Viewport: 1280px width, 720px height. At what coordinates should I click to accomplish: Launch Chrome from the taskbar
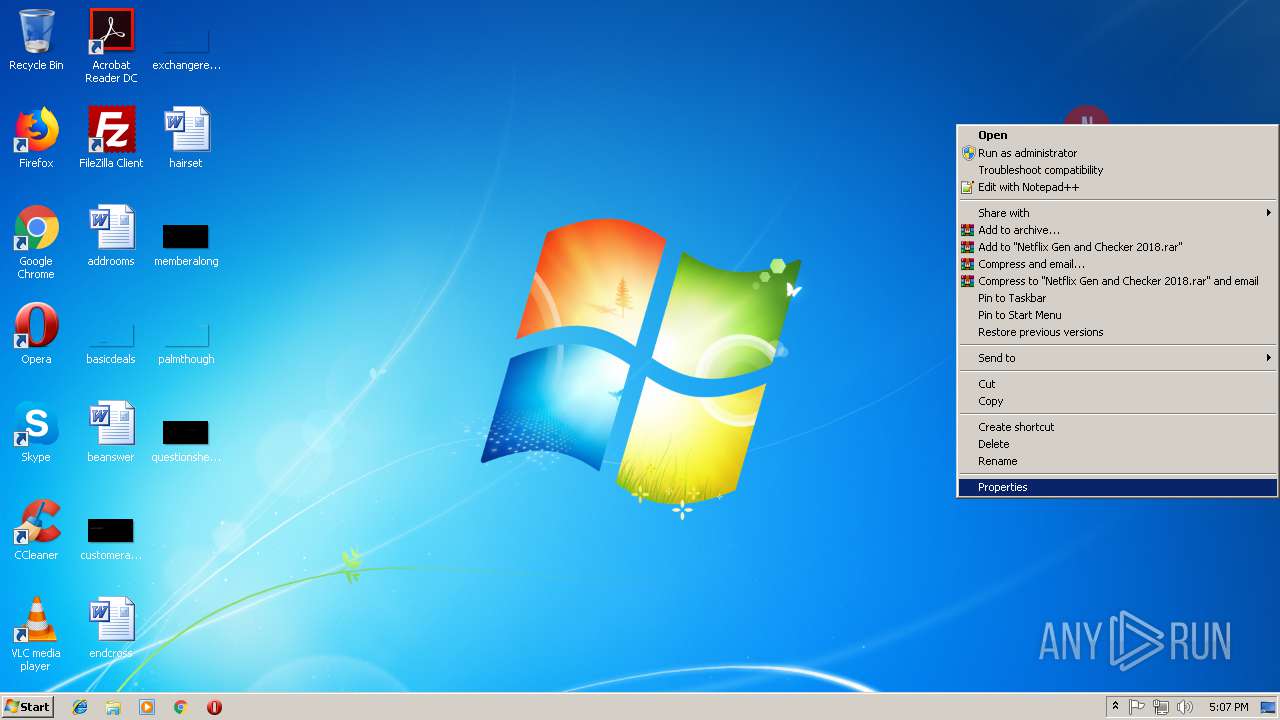[181, 707]
